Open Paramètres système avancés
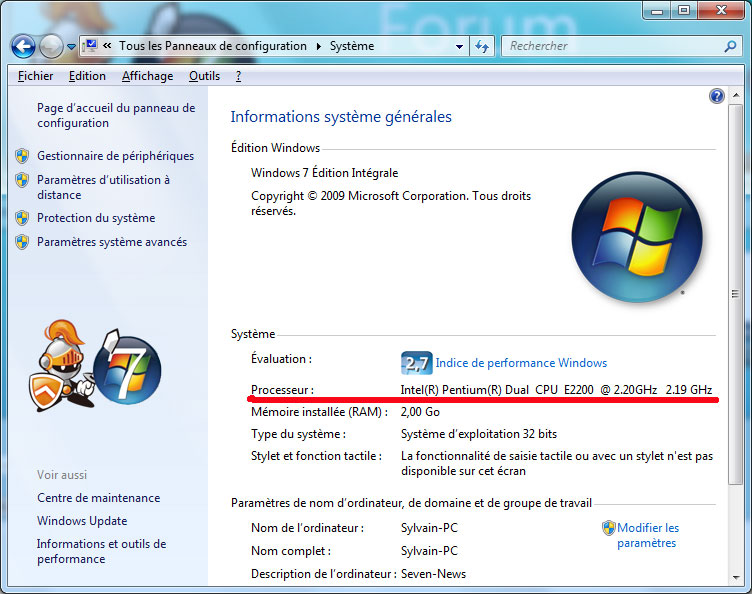The height and width of the screenshot is (594, 752). [112, 242]
